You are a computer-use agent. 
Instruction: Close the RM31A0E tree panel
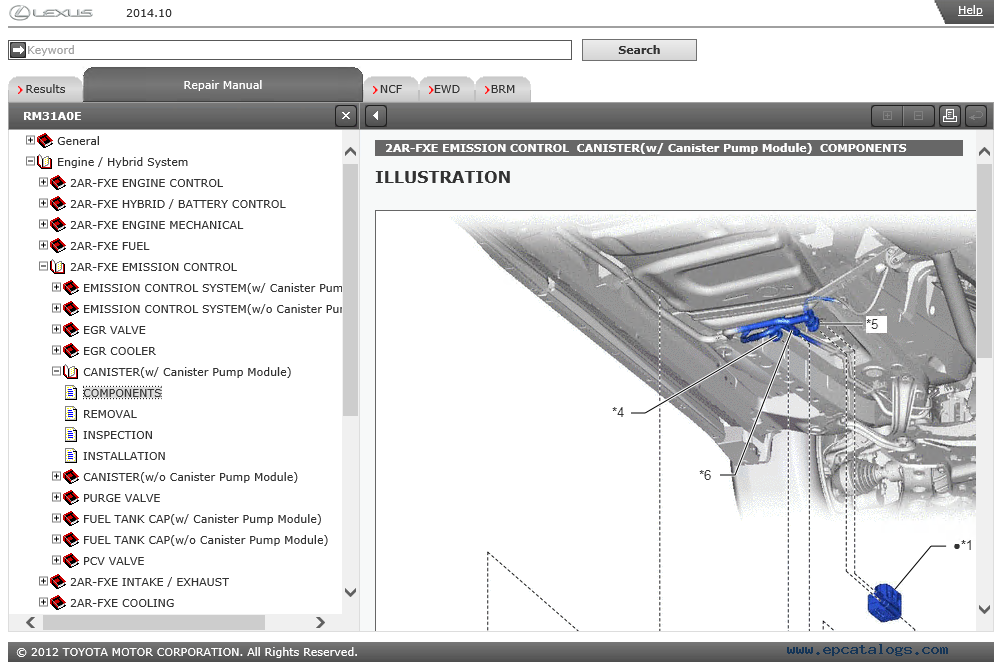[x=345, y=116]
